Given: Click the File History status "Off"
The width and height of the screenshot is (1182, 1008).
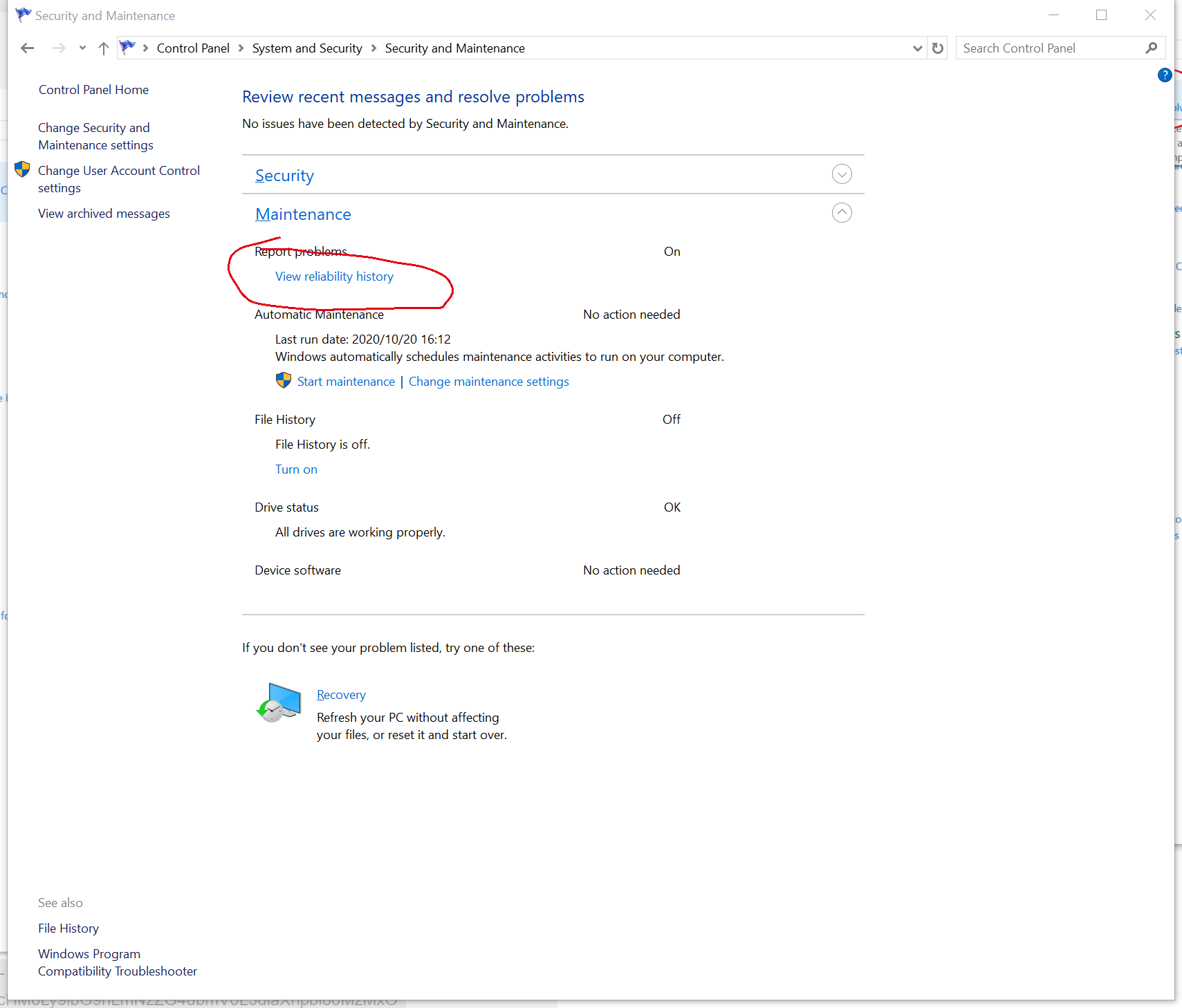Looking at the screenshot, I should [672, 419].
